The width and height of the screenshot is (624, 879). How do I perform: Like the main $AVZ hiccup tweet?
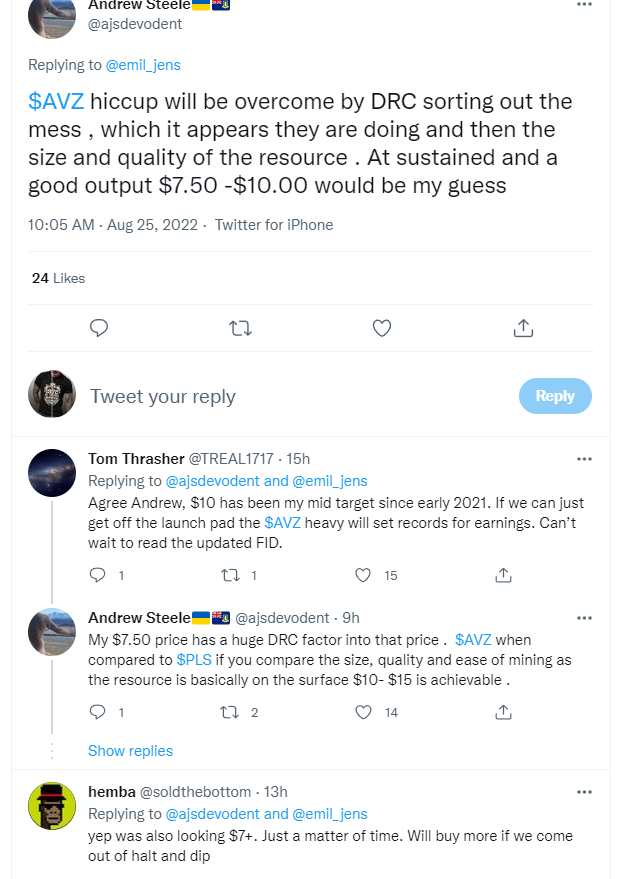click(x=381, y=328)
